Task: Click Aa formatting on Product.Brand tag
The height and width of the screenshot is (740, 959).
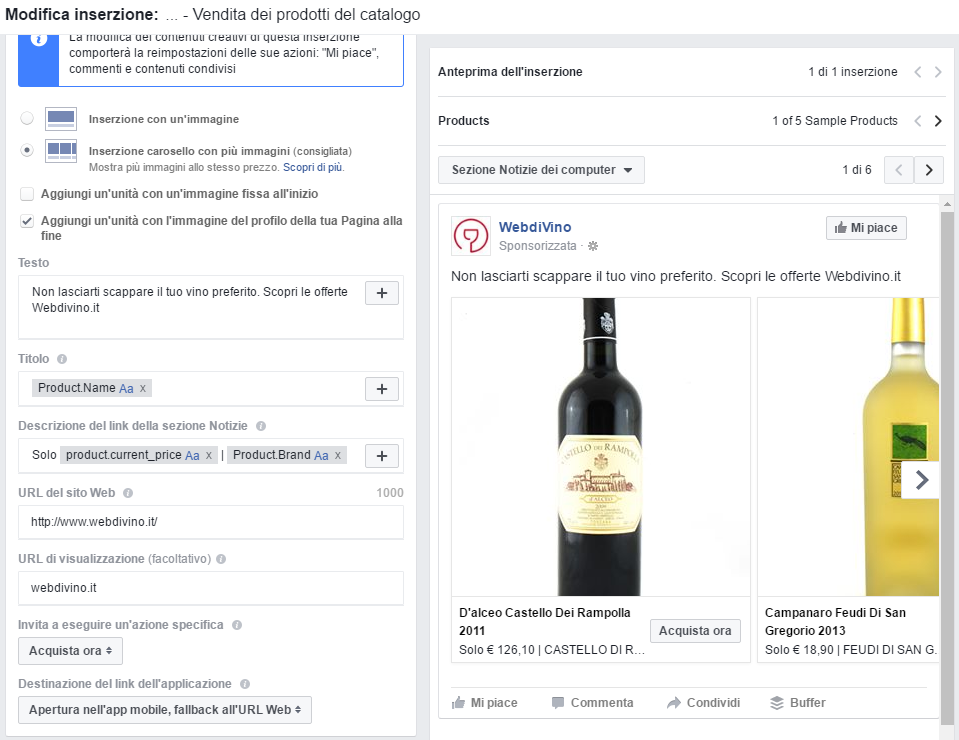Action: [321, 456]
